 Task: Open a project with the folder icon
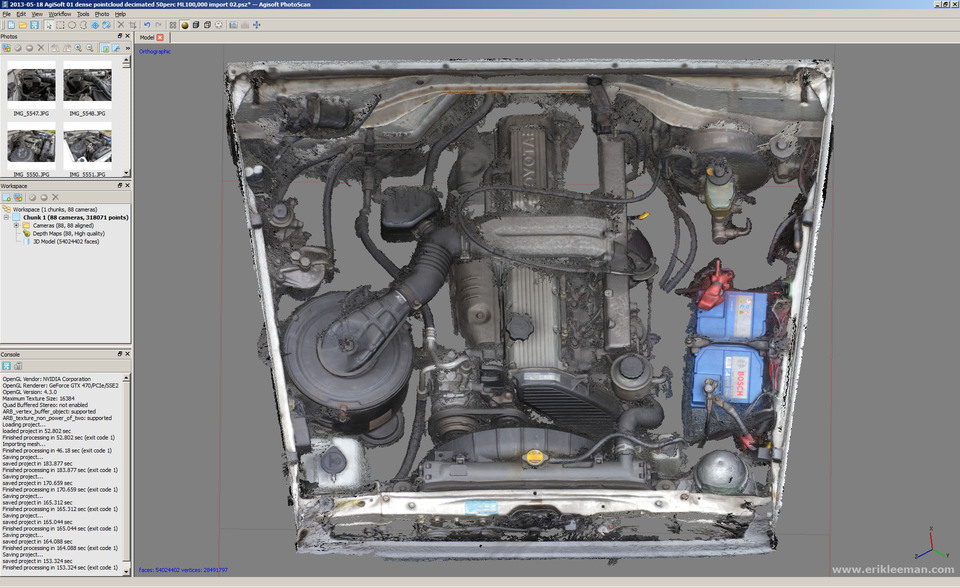[x=22, y=25]
